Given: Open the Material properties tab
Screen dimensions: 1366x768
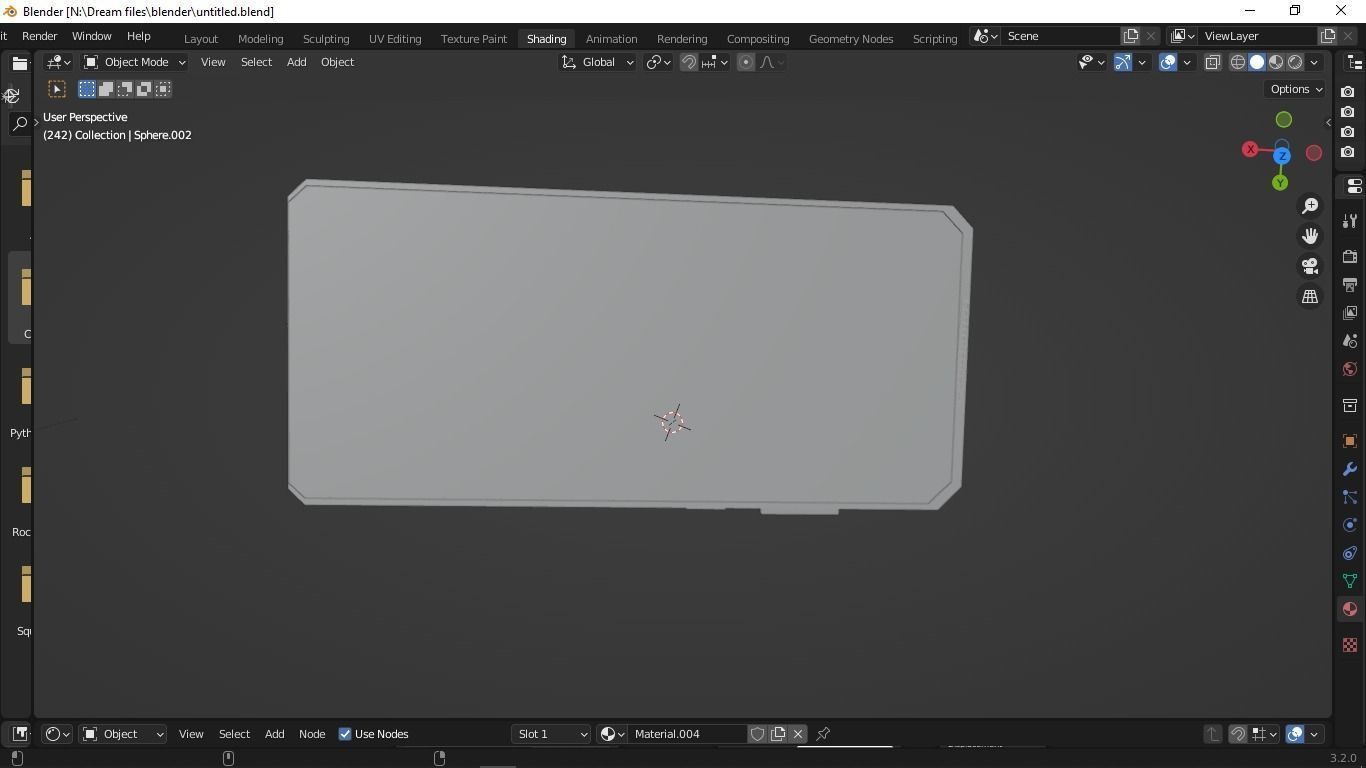Looking at the screenshot, I should click(x=1350, y=609).
